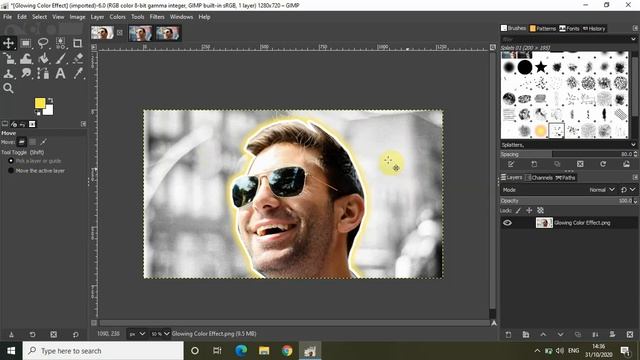Screen dimensions: 640x360
Task: Open the Splatters brush tag dropdown
Action: coord(633,145)
